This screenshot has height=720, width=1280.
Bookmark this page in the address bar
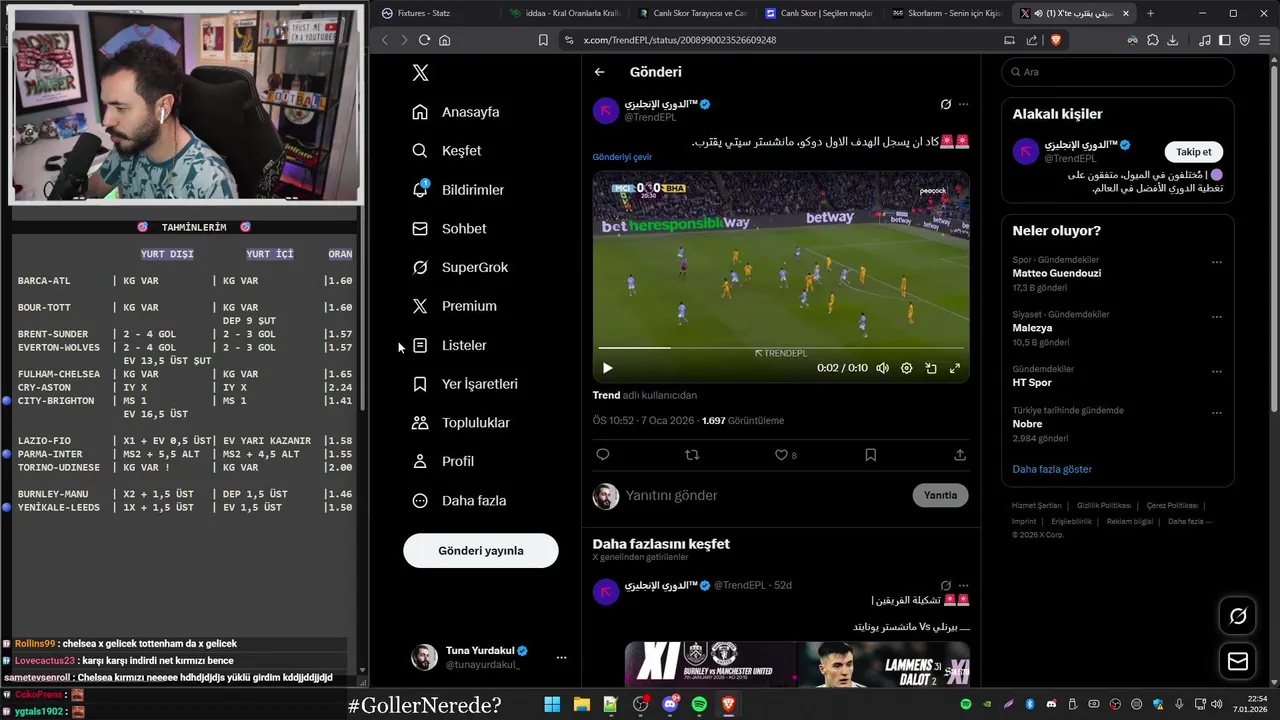(543, 40)
